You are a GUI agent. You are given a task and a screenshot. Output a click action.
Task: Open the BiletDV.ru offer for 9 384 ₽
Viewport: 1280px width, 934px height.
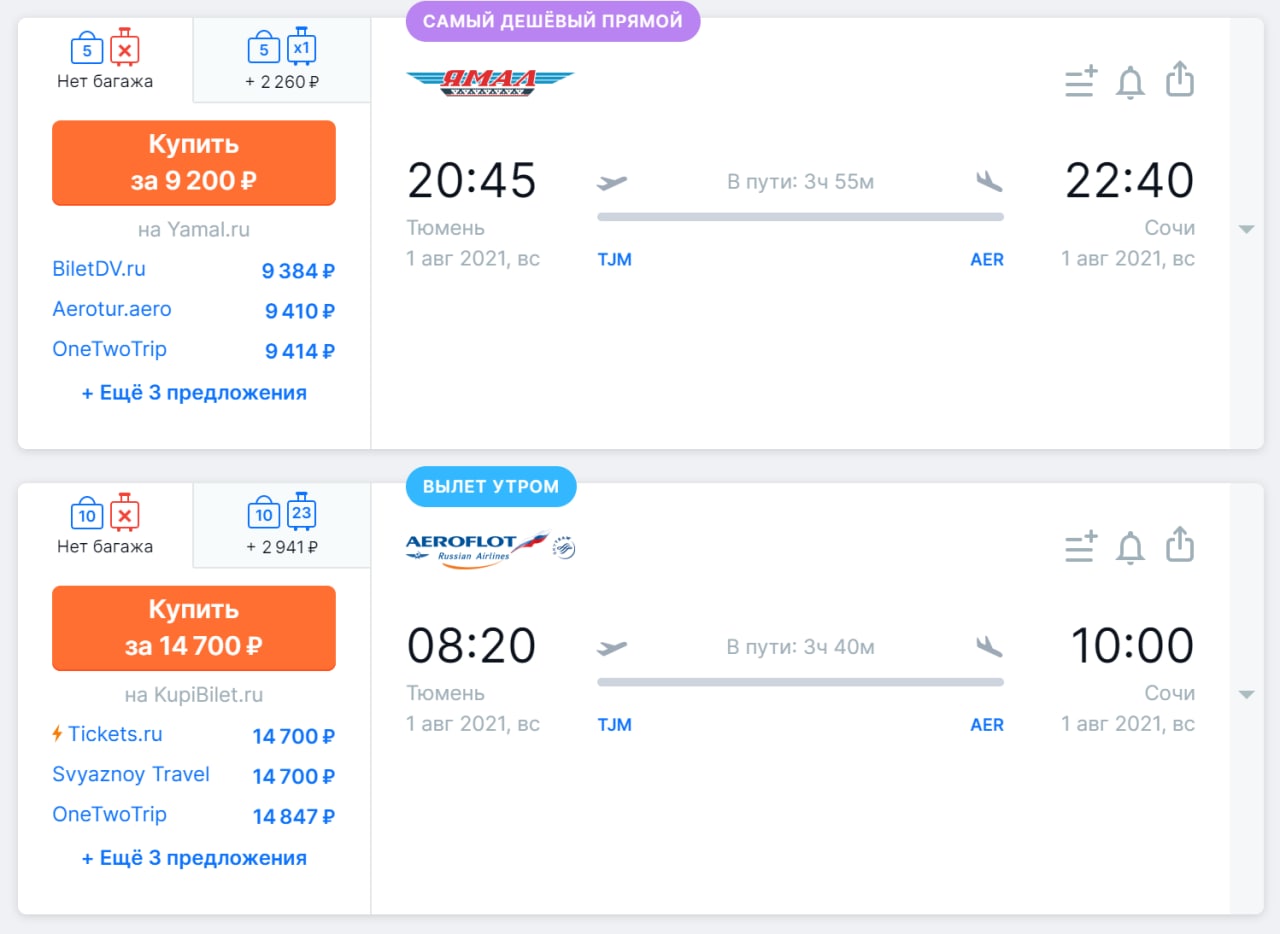[194, 270]
